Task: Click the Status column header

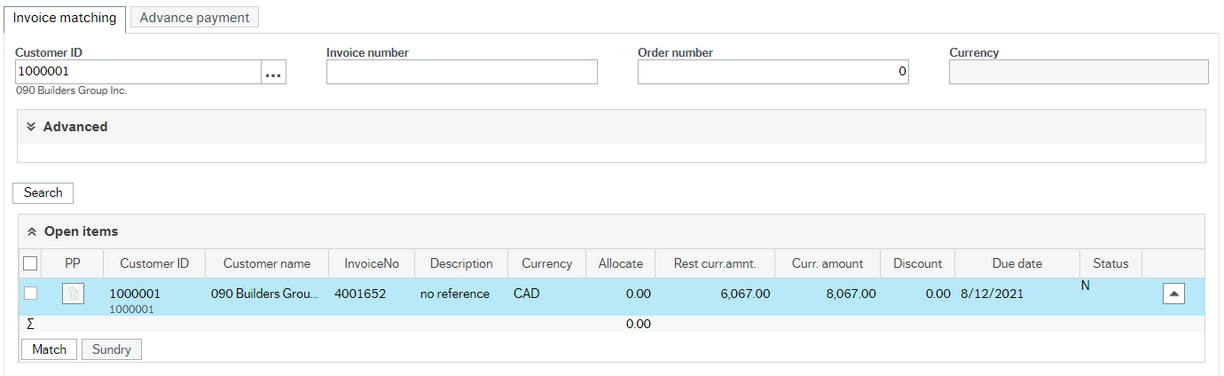Action: tap(1110, 264)
